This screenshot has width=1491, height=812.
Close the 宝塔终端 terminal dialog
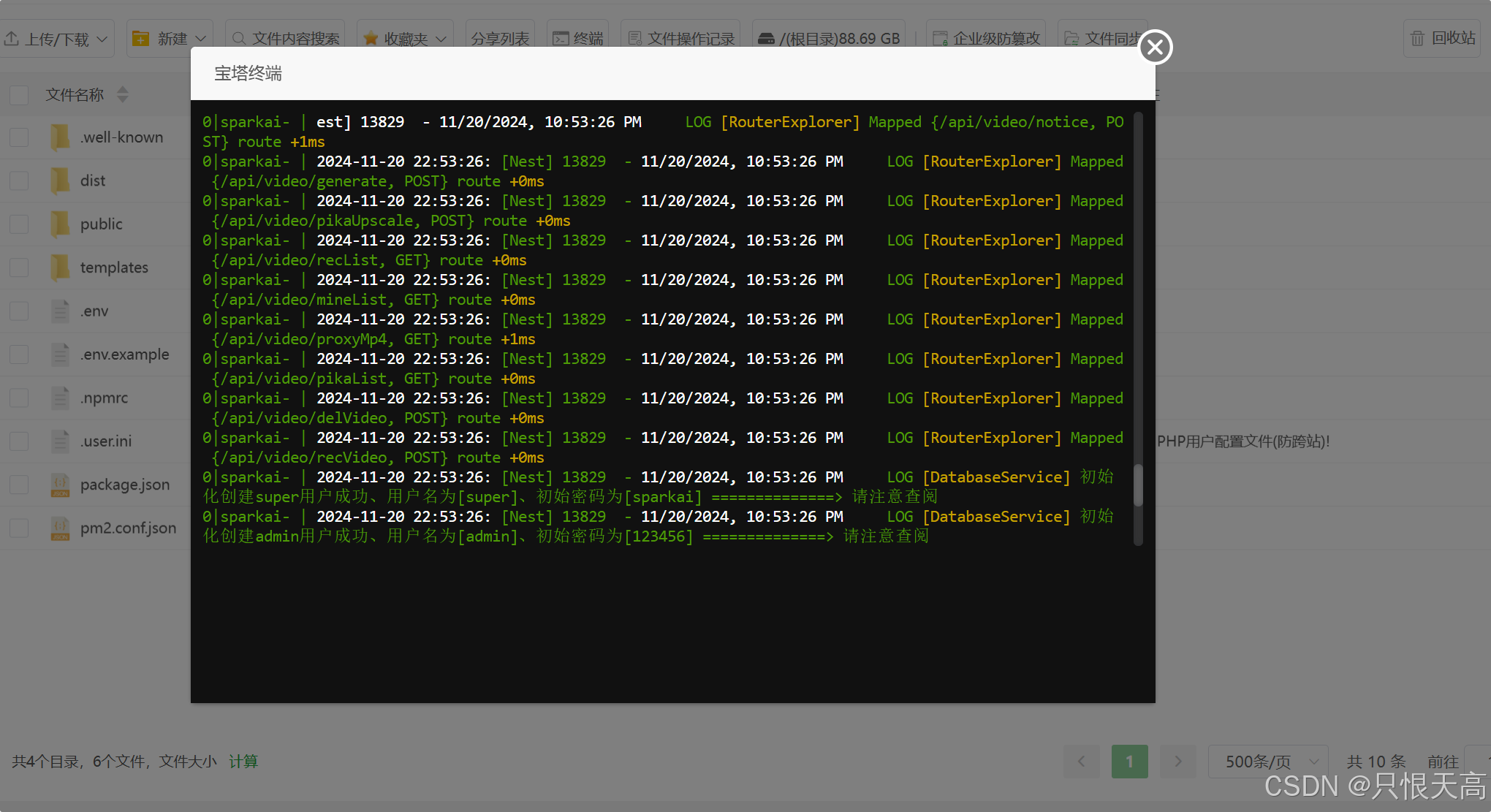(x=1155, y=48)
